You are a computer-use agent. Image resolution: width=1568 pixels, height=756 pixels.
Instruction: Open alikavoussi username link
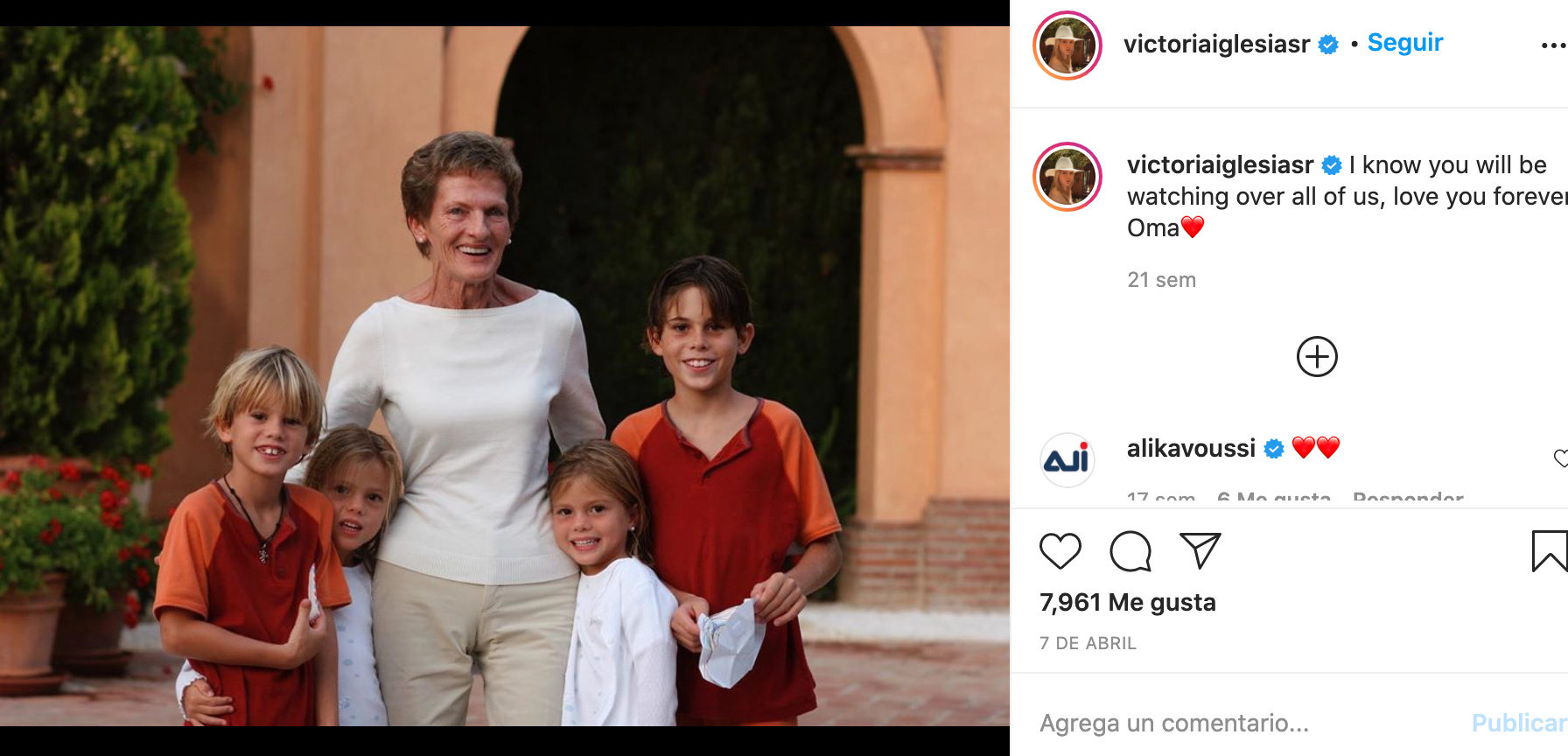click(x=1191, y=449)
